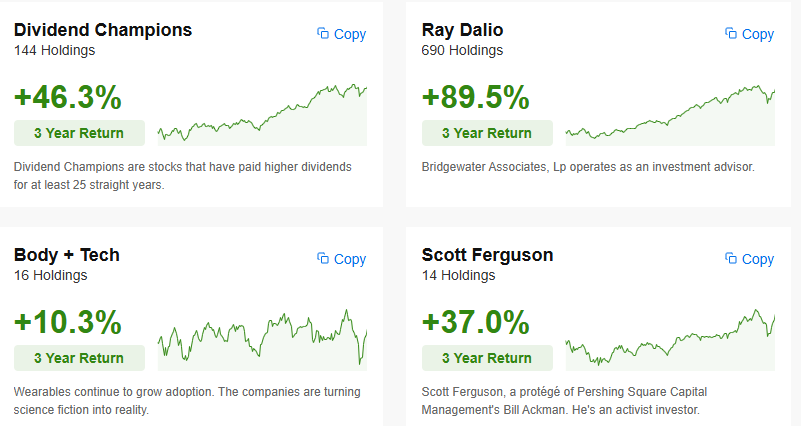
Task: Click the 144 Holdings label
Action: click(x=54, y=51)
